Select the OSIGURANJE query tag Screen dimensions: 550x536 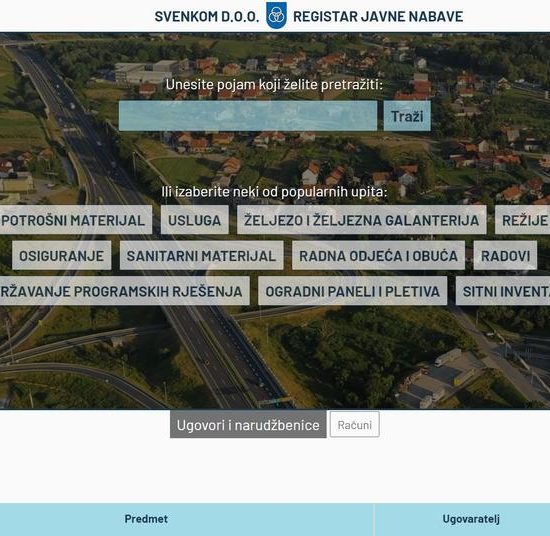62,255
